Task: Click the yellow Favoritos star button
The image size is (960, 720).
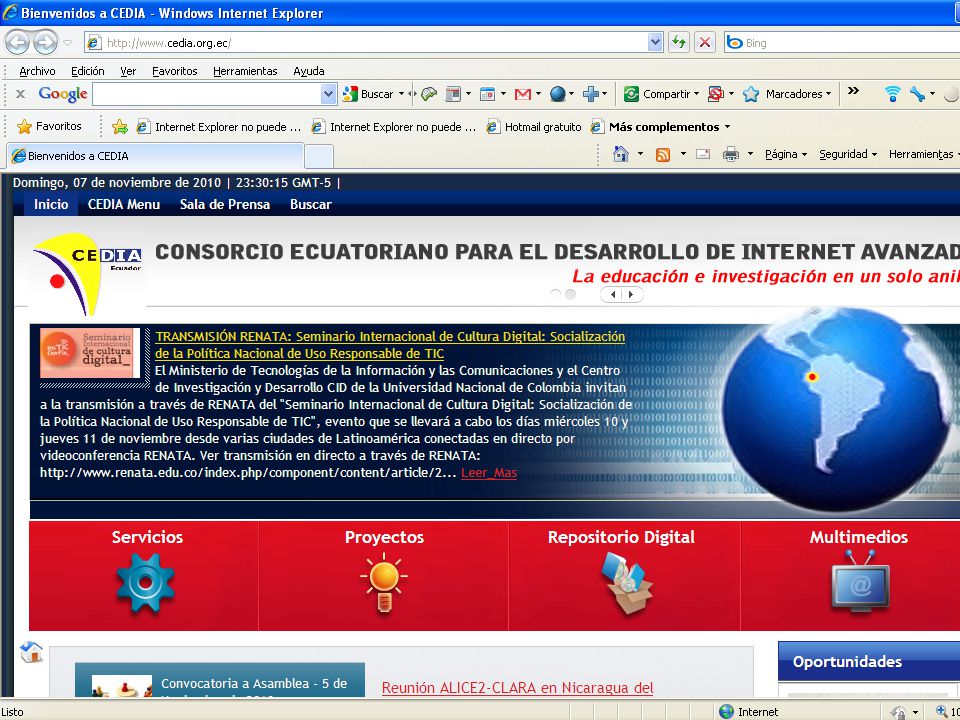Action: point(50,126)
